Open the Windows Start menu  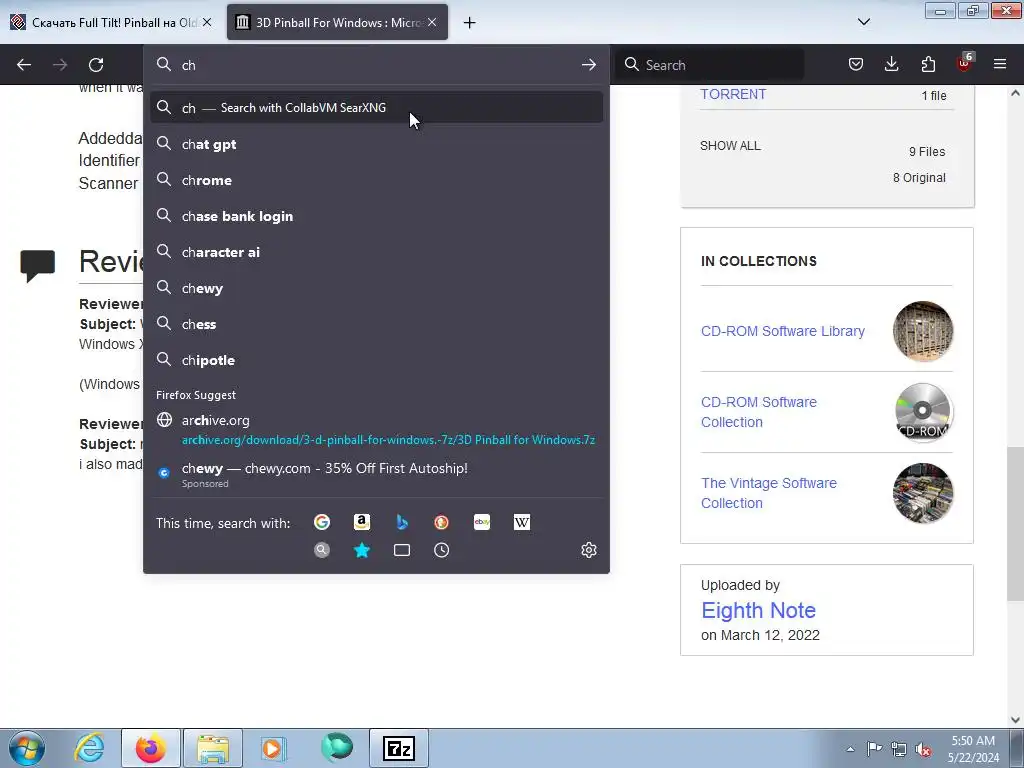(27, 748)
